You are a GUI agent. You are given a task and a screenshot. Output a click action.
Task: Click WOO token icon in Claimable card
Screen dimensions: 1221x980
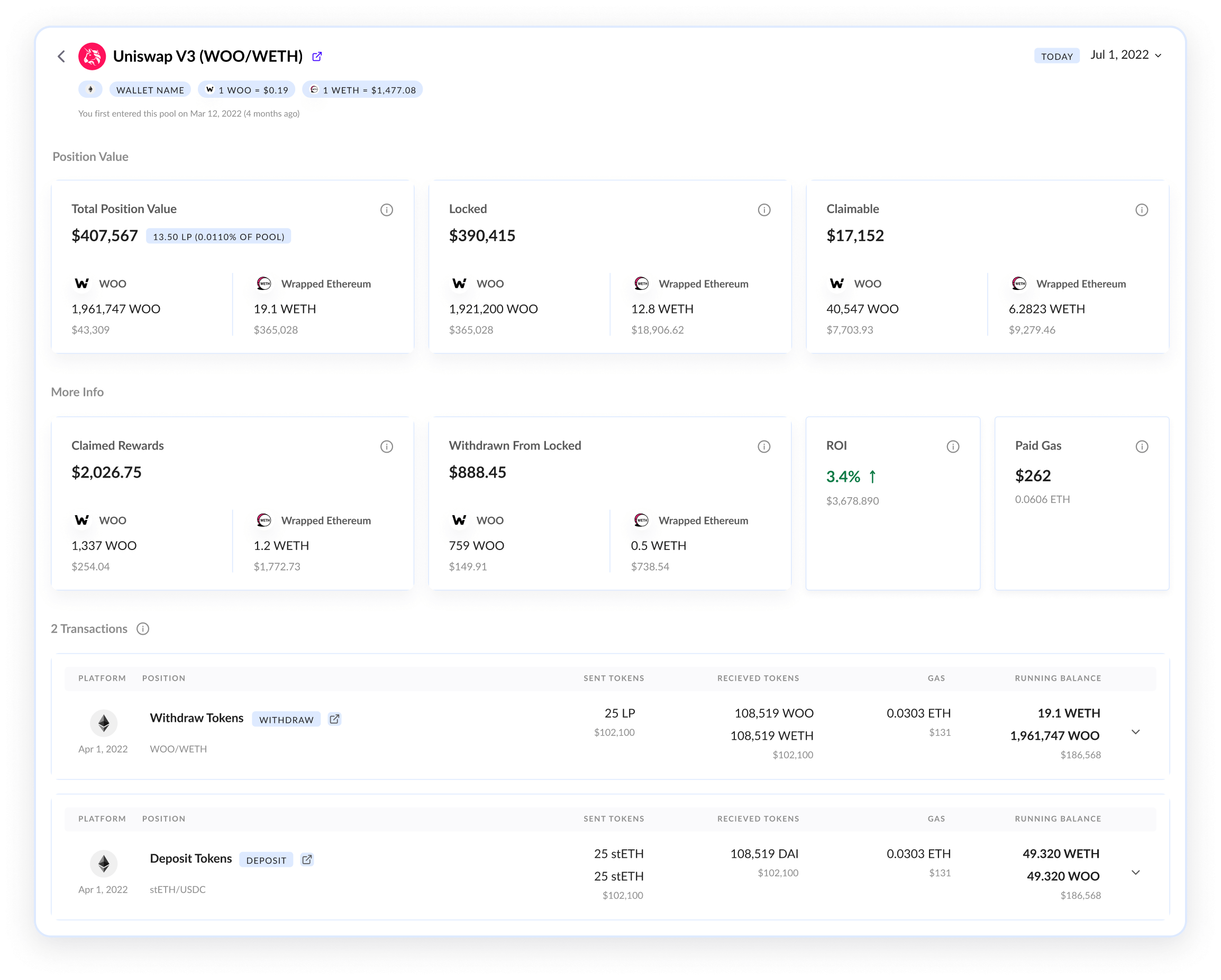(x=837, y=283)
